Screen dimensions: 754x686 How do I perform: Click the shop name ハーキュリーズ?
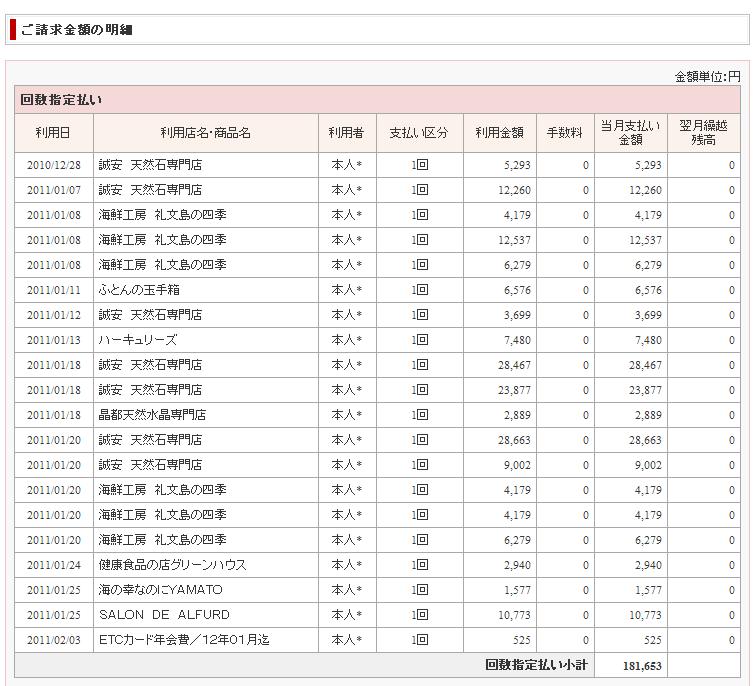pyautogui.click(x=138, y=340)
